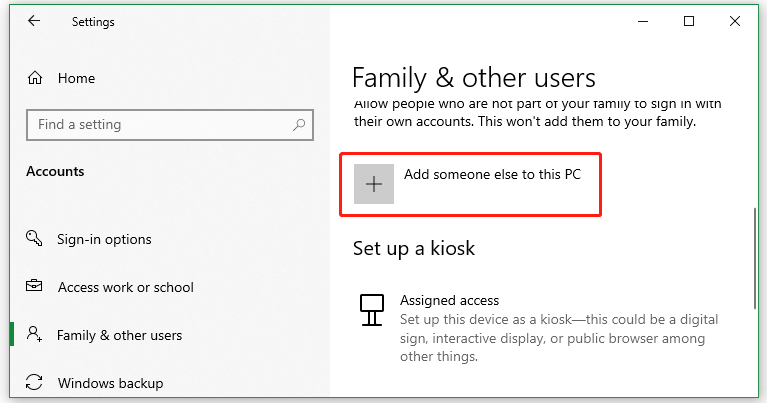Go to Access work or school label

(126, 287)
